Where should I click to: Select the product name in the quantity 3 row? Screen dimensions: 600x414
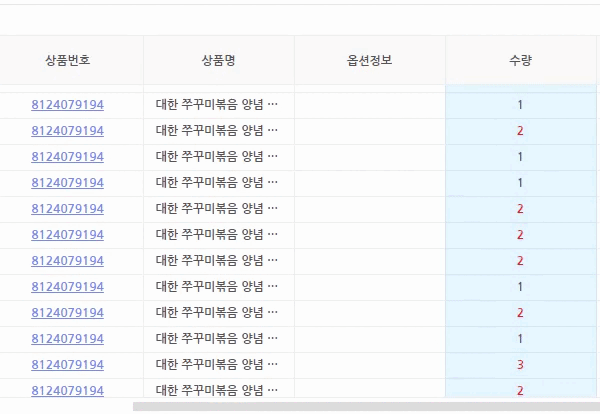[x=217, y=365]
